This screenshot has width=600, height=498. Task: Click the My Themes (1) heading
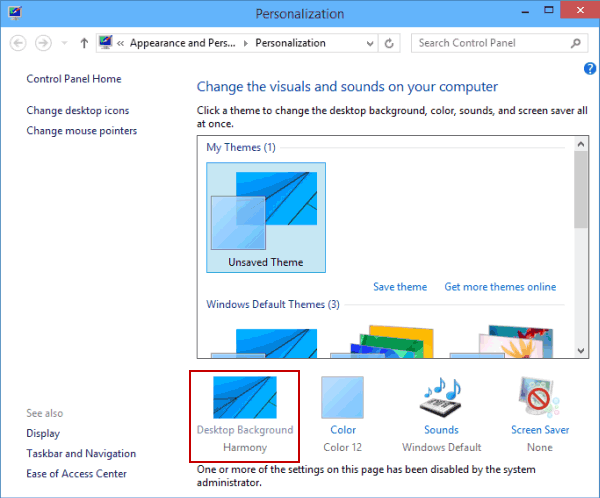241,147
